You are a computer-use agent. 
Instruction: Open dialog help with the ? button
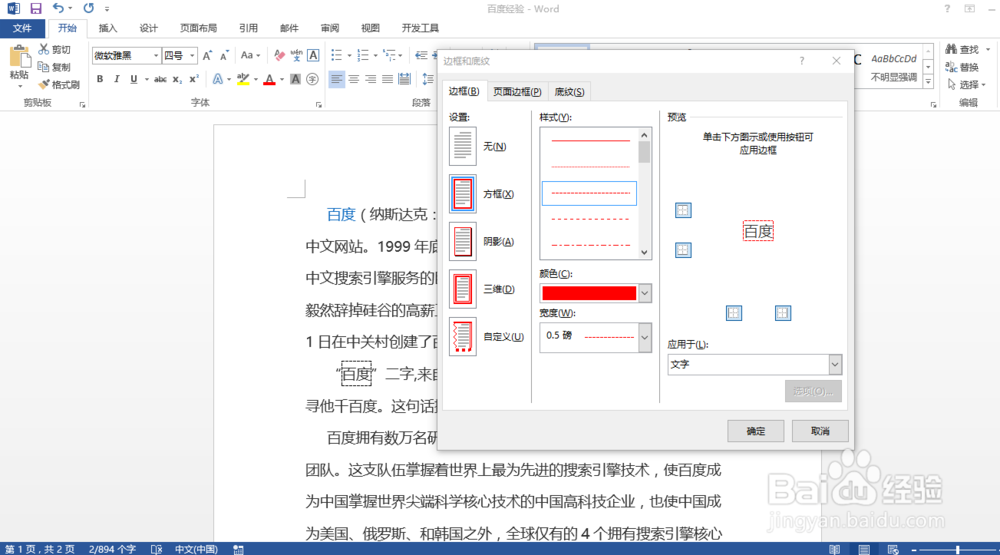(x=802, y=61)
